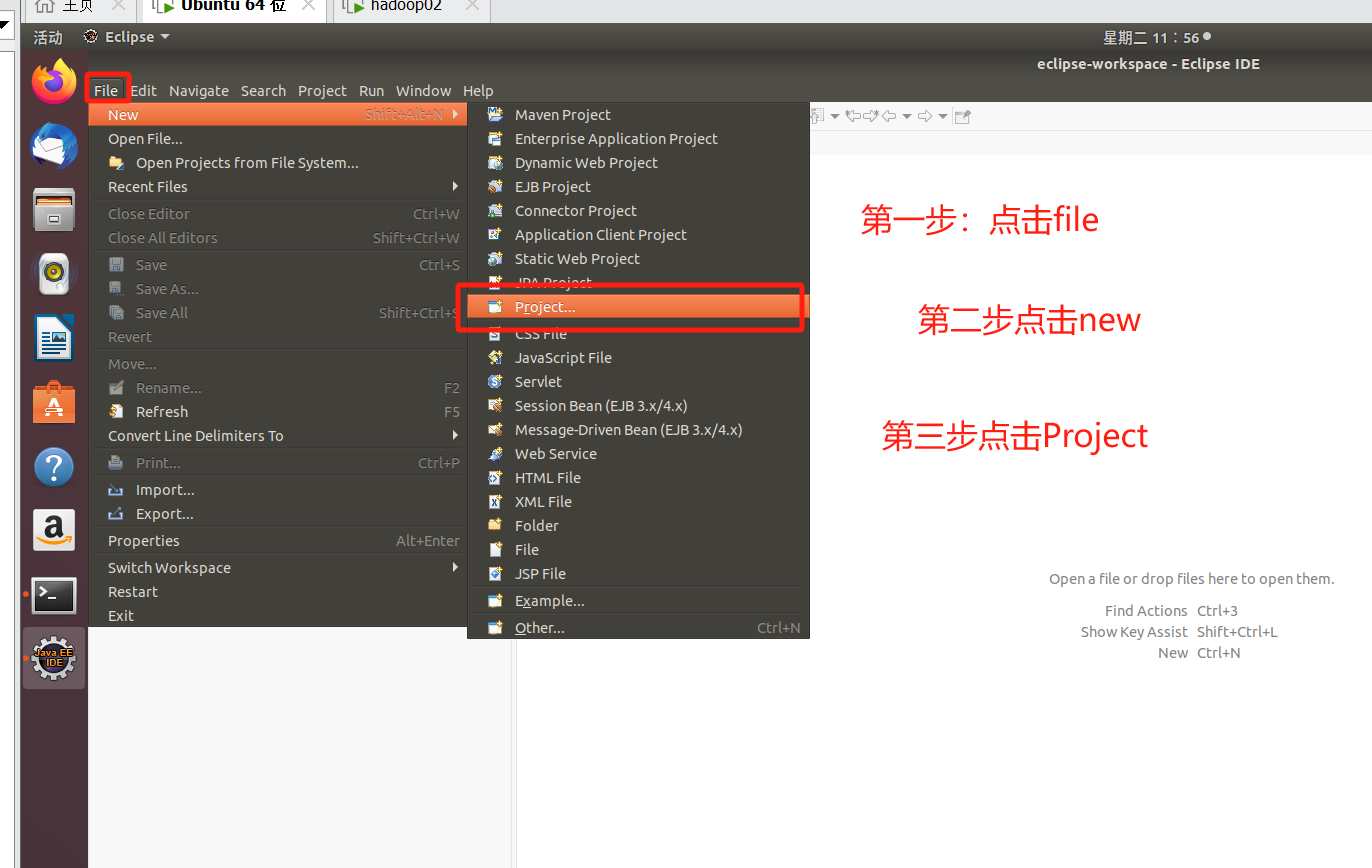Open LibreOffice Writer from dock

click(x=54, y=338)
